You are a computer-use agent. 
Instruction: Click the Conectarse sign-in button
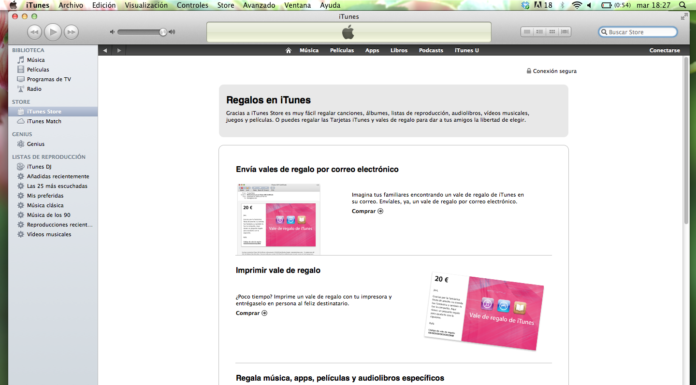[664, 51]
